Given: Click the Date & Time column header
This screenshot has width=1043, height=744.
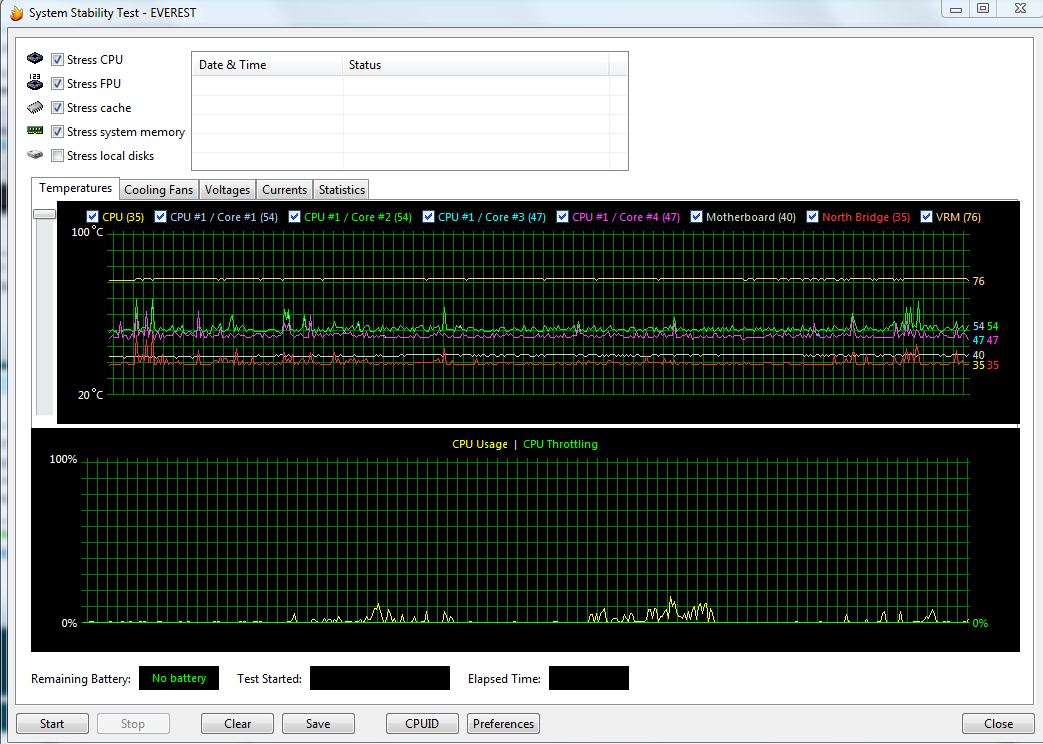Looking at the screenshot, I should [267, 65].
